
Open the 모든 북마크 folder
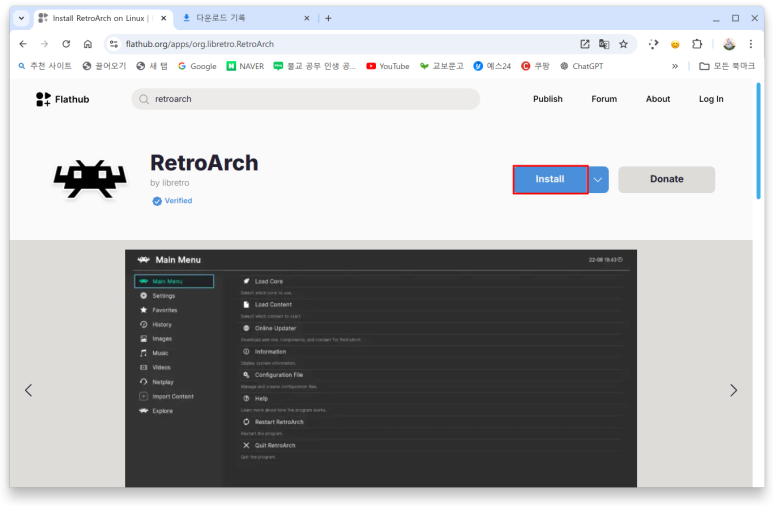point(727,66)
